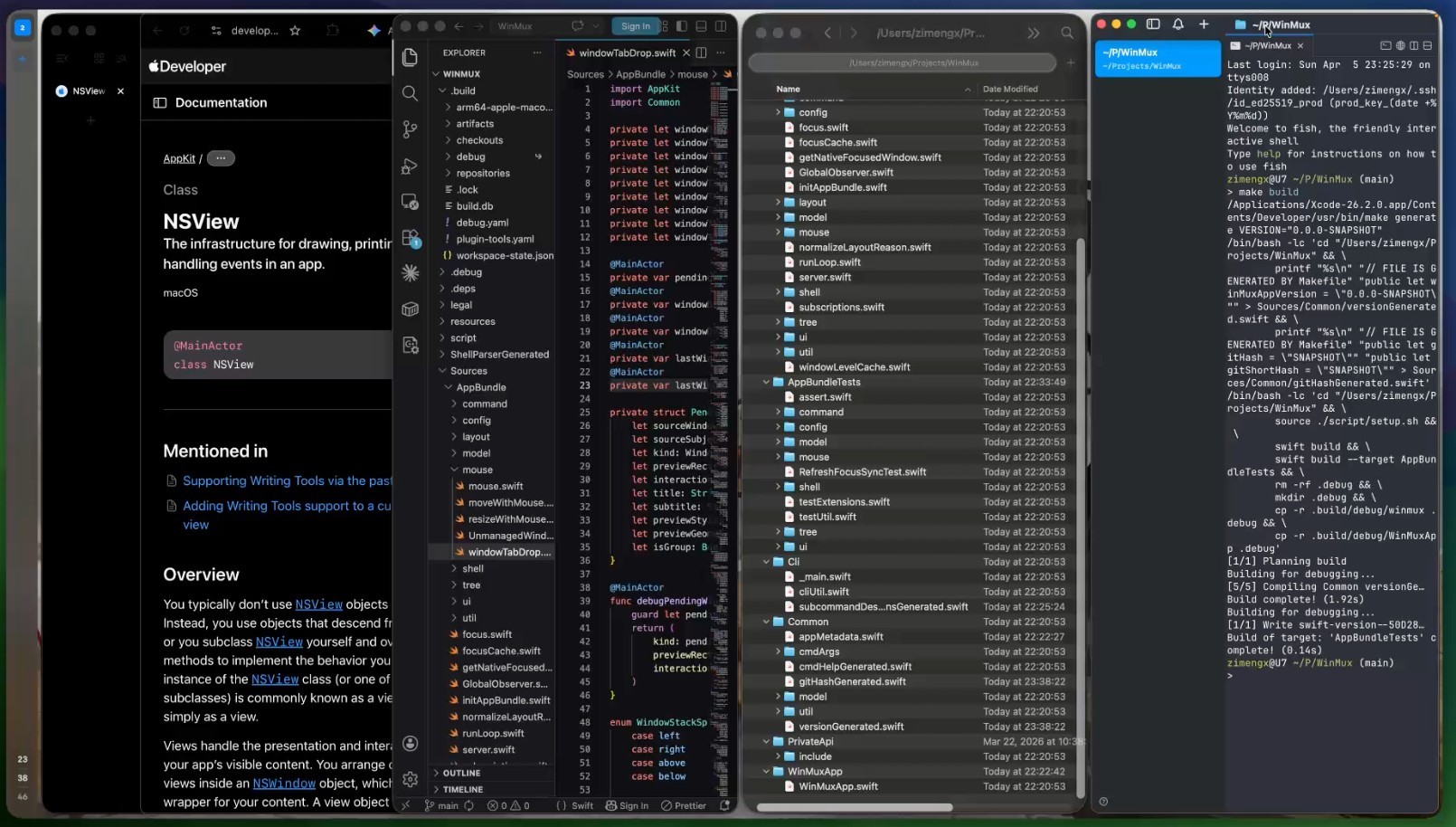1456x827 pixels.
Task: Click the search icon in Finder window
Action: 1067,33
